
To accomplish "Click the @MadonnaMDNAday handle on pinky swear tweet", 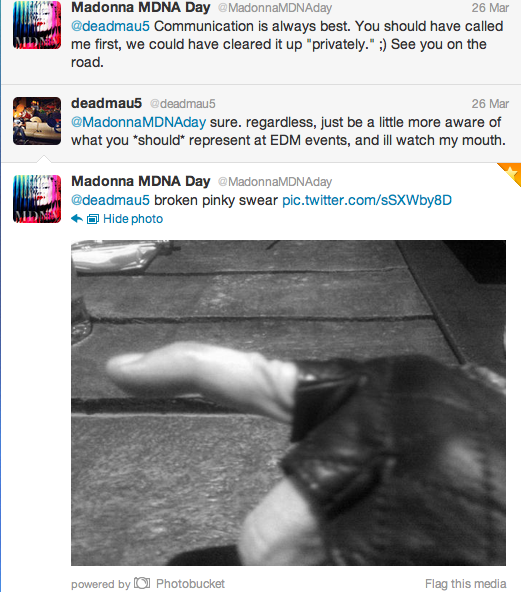I will pyautogui.click(x=275, y=182).
